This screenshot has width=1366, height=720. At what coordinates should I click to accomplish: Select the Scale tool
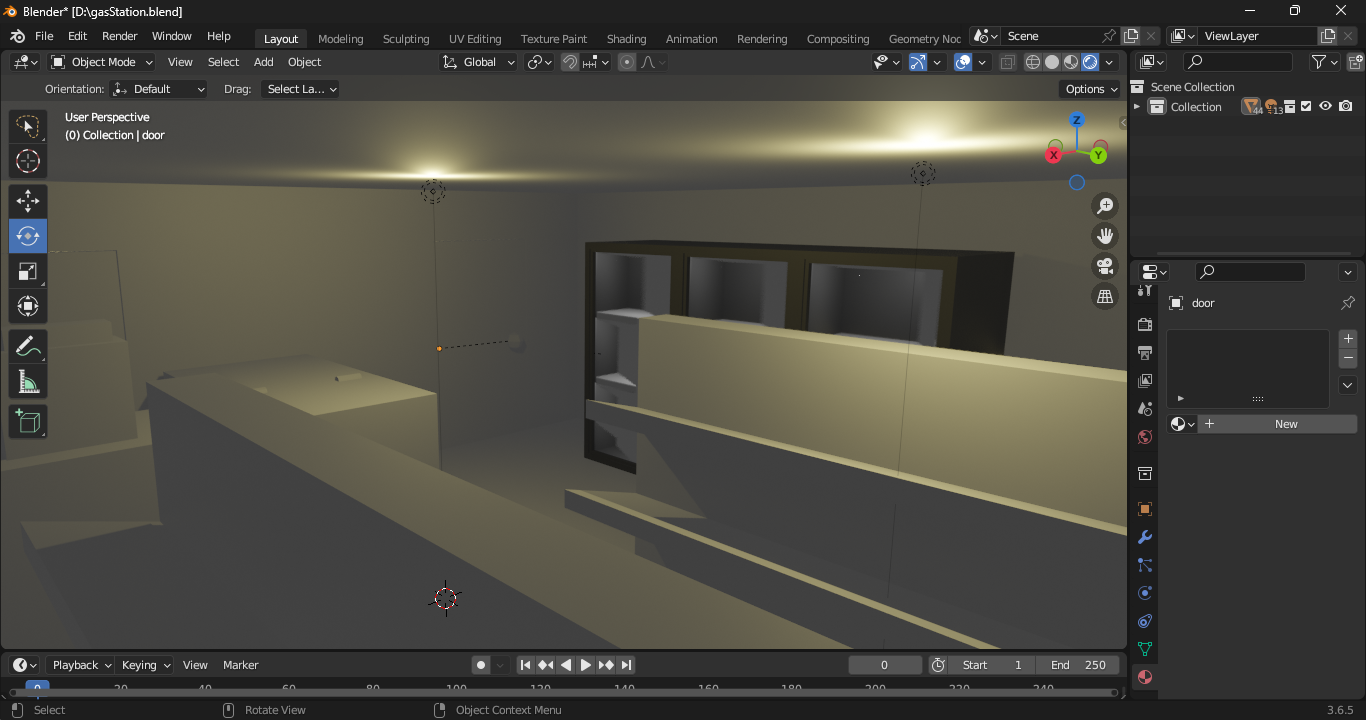point(28,272)
